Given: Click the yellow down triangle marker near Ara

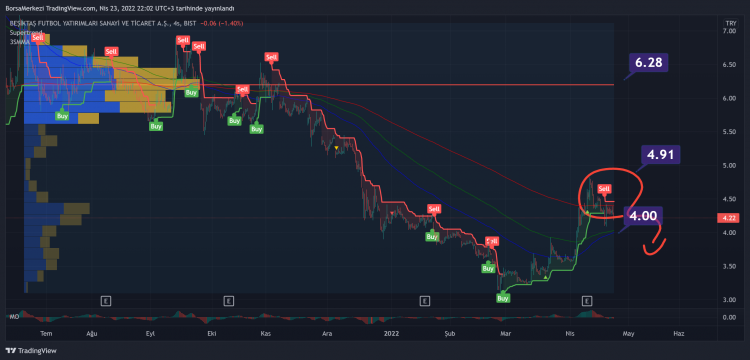Looking at the screenshot, I should pos(336,148).
